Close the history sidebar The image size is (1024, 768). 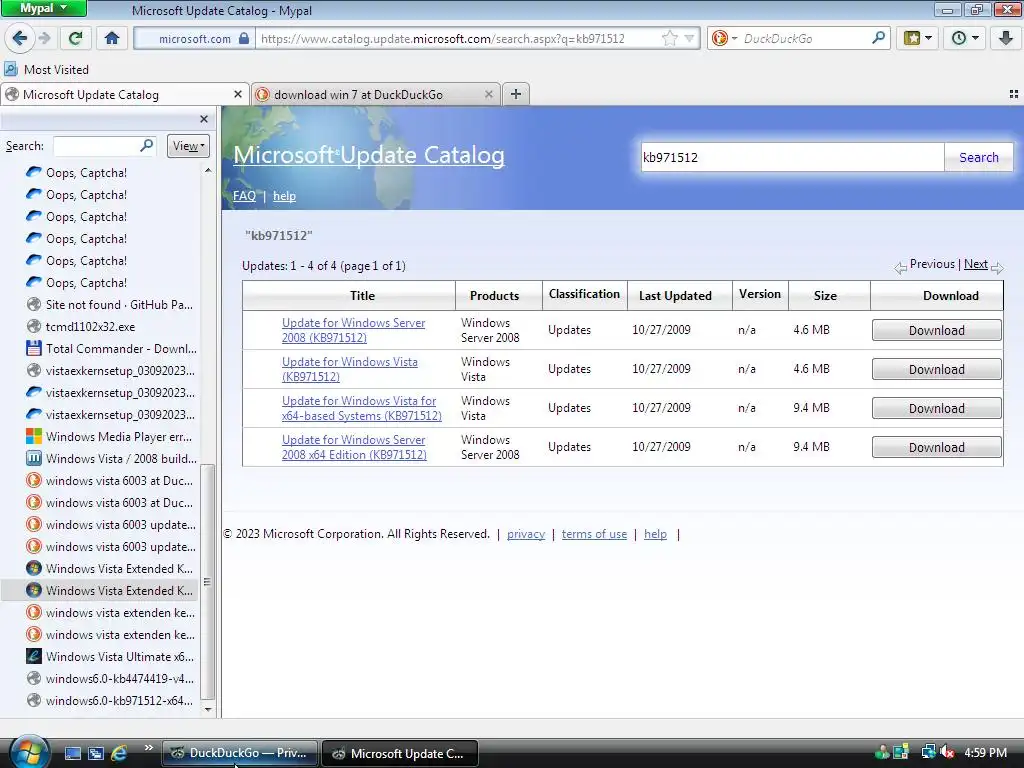(x=204, y=119)
